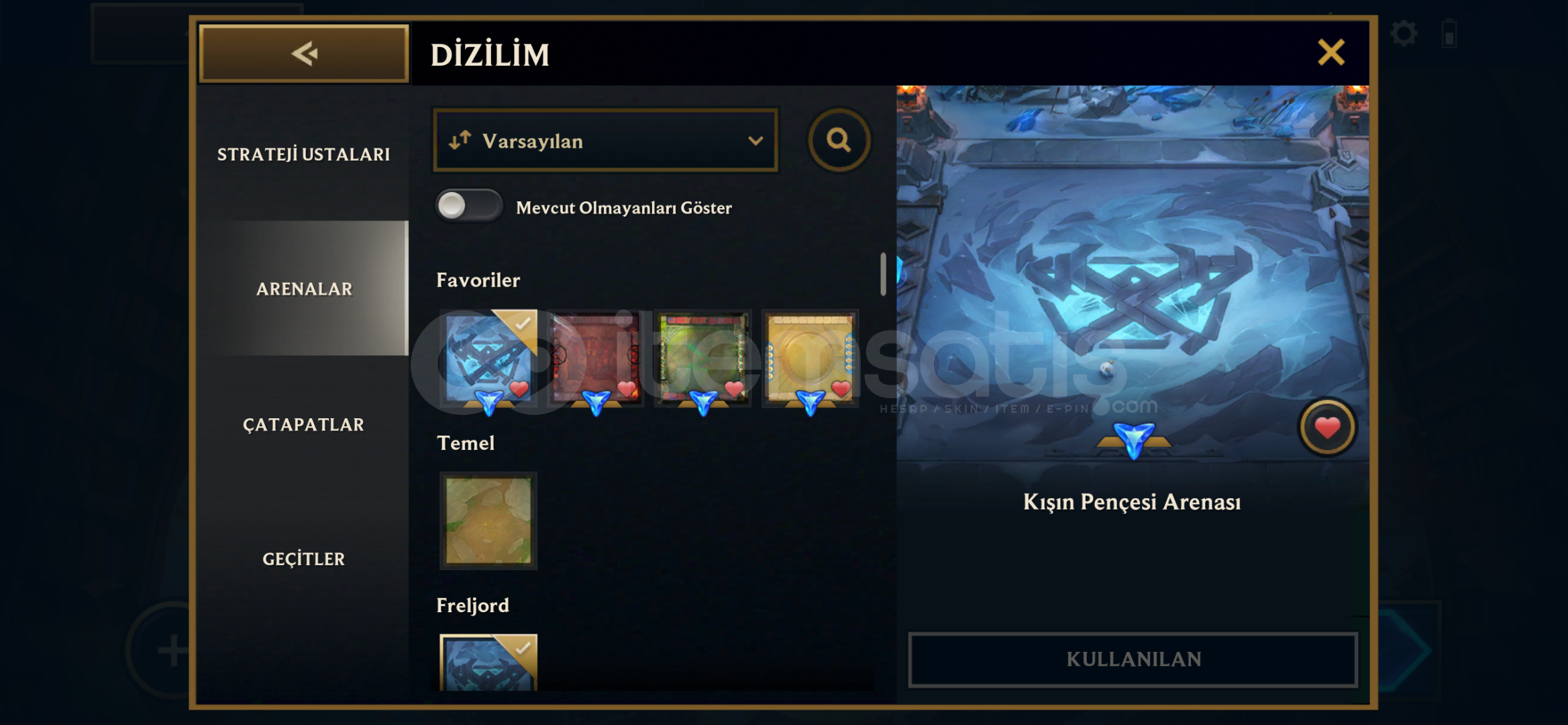This screenshot has width=1568, height=725.
Task: Select the Geçitler category
Action: (303, 559)
